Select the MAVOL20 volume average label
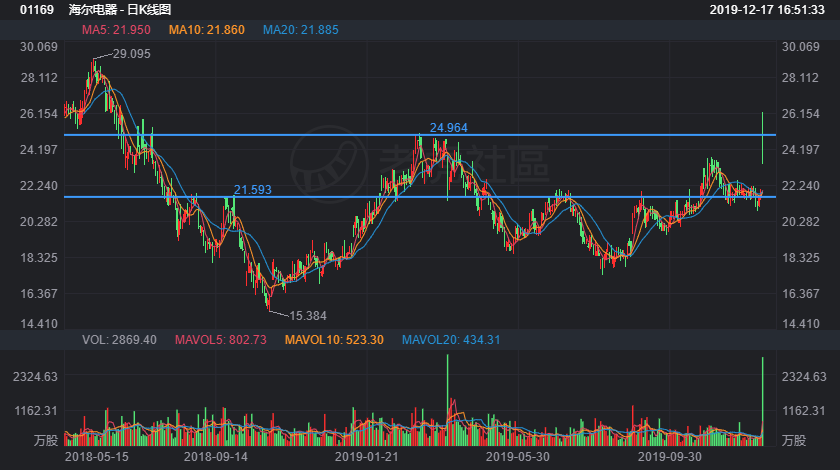 [x=452, y=340]
